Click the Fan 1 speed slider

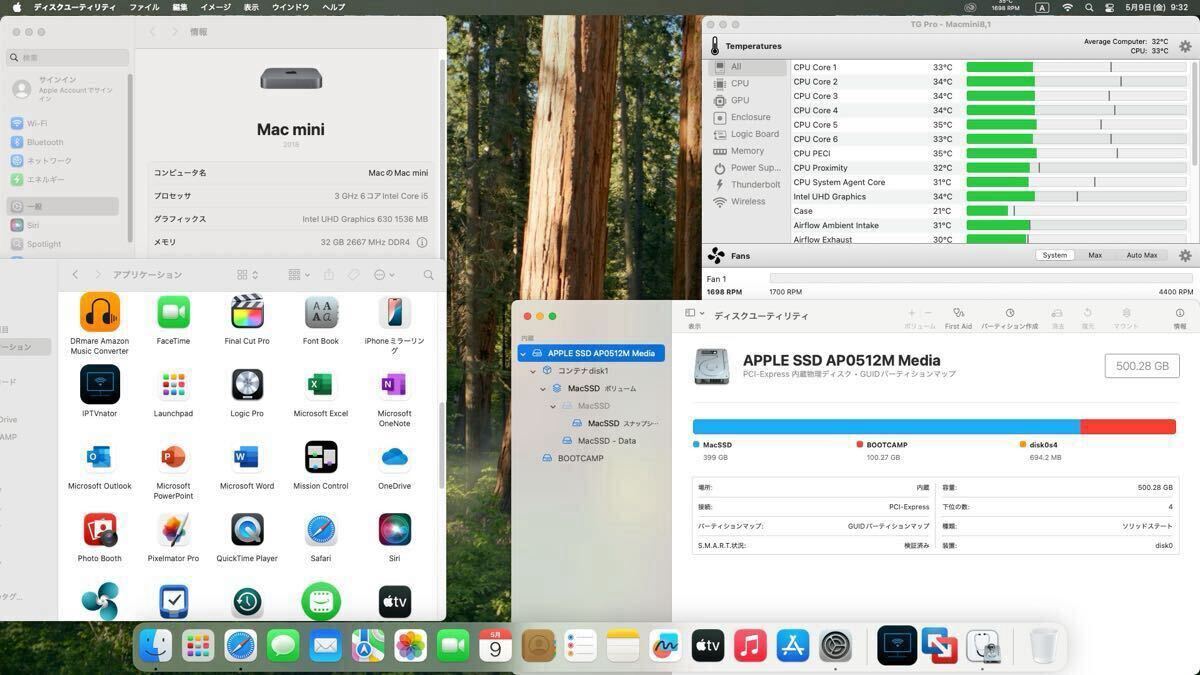(980, 279)
